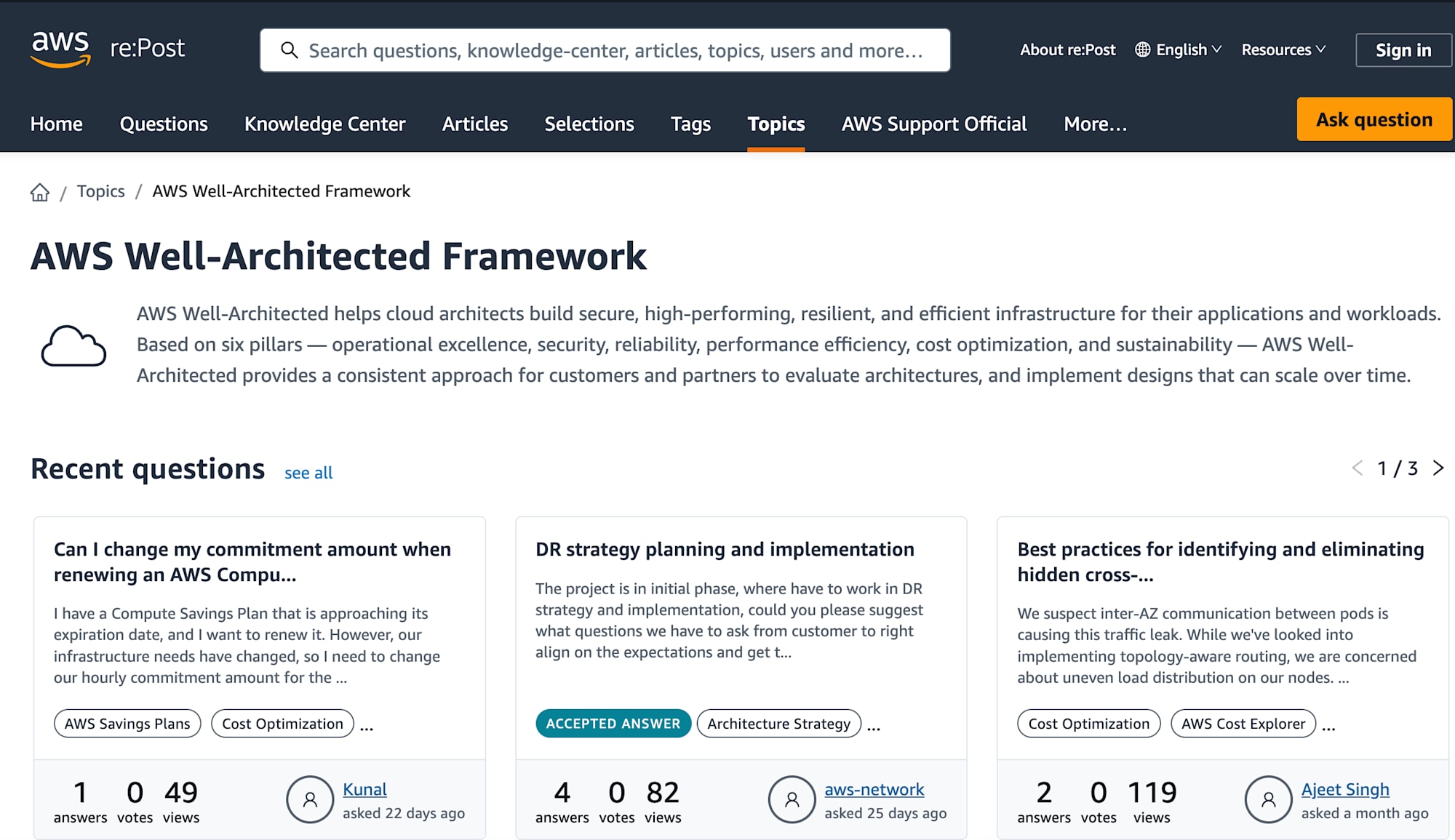
Task: Click AWS Savings Plans tag
Action: [x=127, y=724]
